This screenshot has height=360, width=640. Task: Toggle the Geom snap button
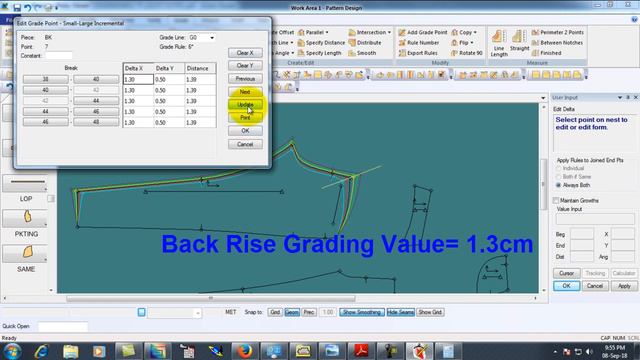tap(292, 312)
